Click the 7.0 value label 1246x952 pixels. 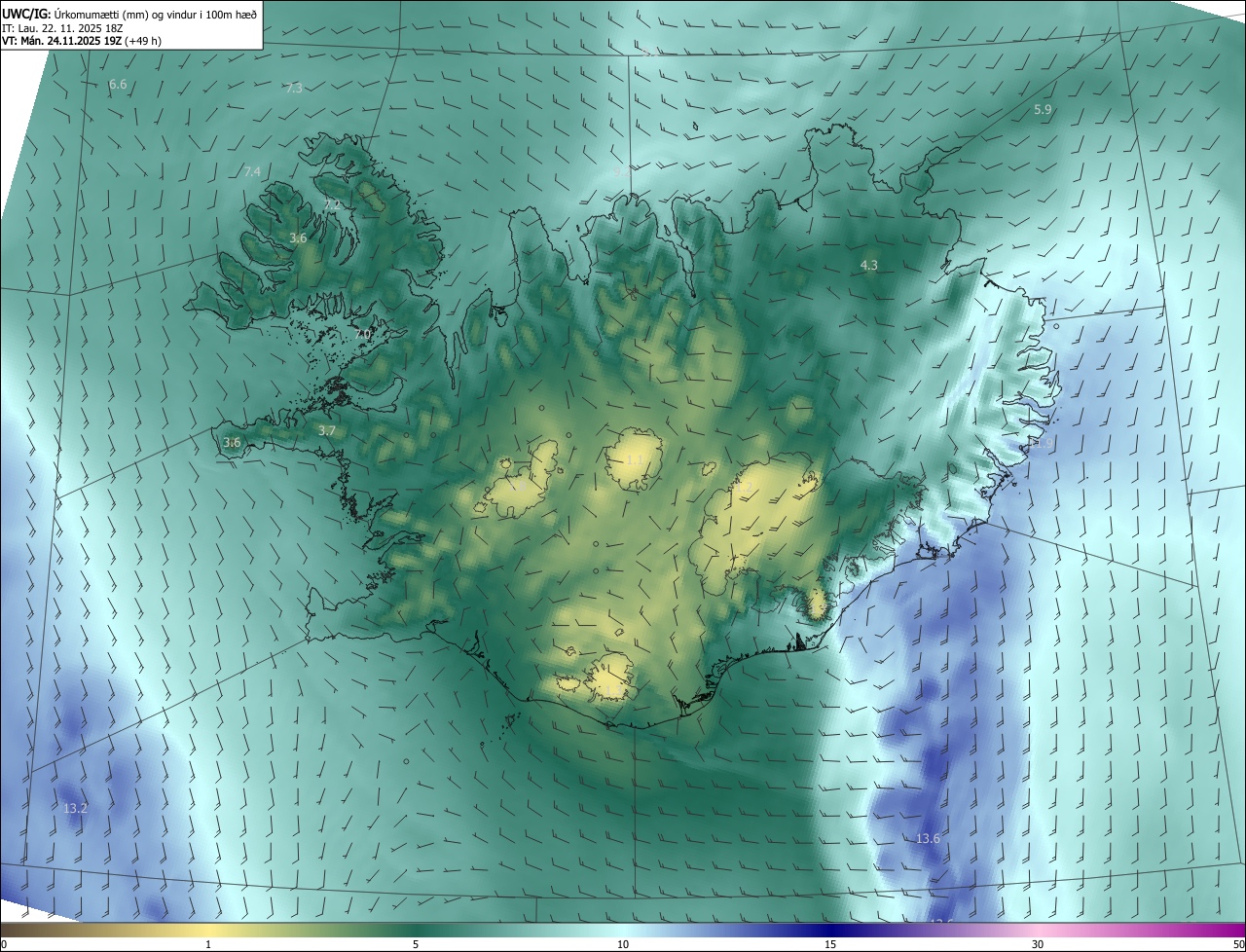coord(363,334)
